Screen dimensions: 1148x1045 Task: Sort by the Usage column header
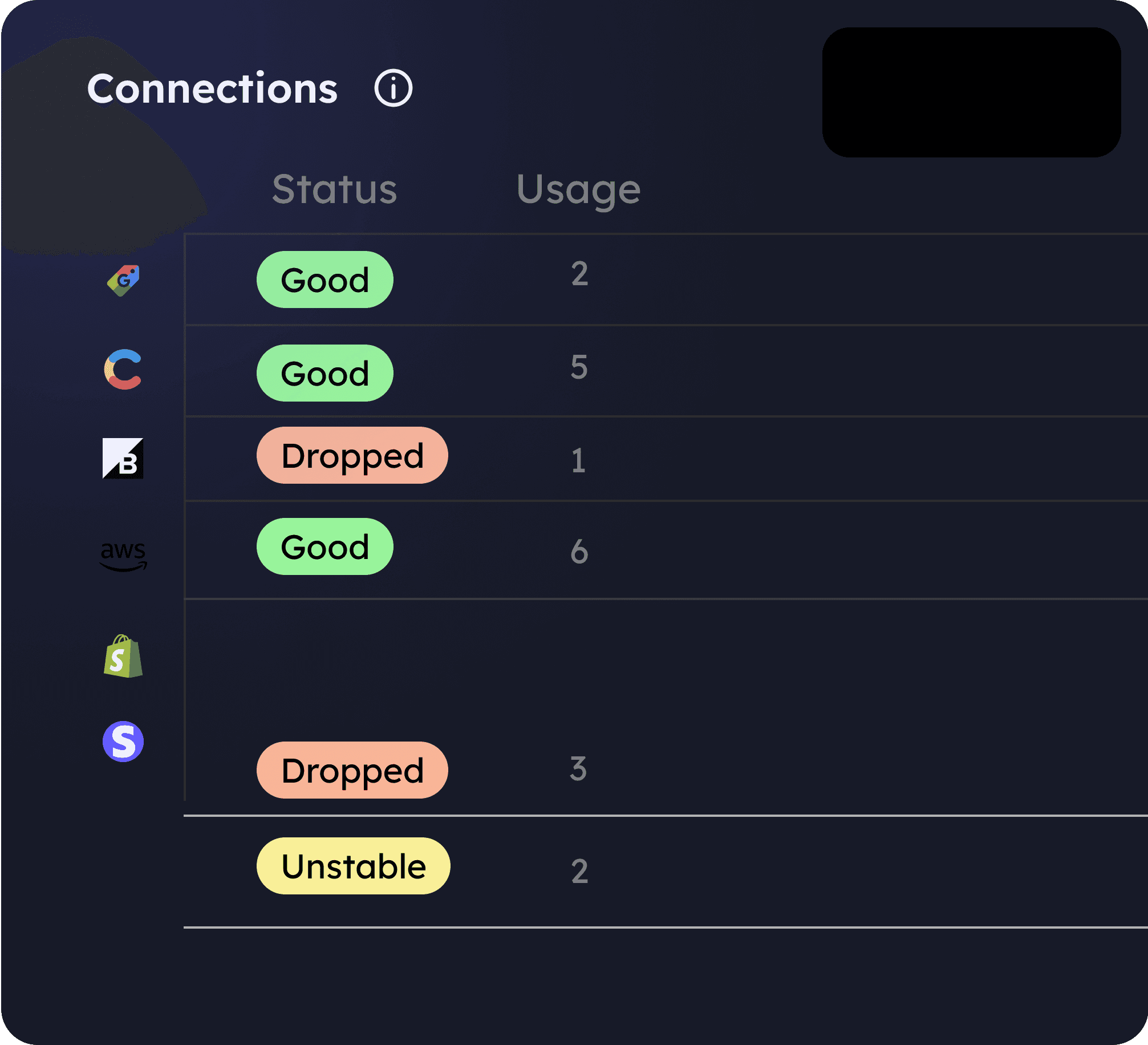click(578, 191)
